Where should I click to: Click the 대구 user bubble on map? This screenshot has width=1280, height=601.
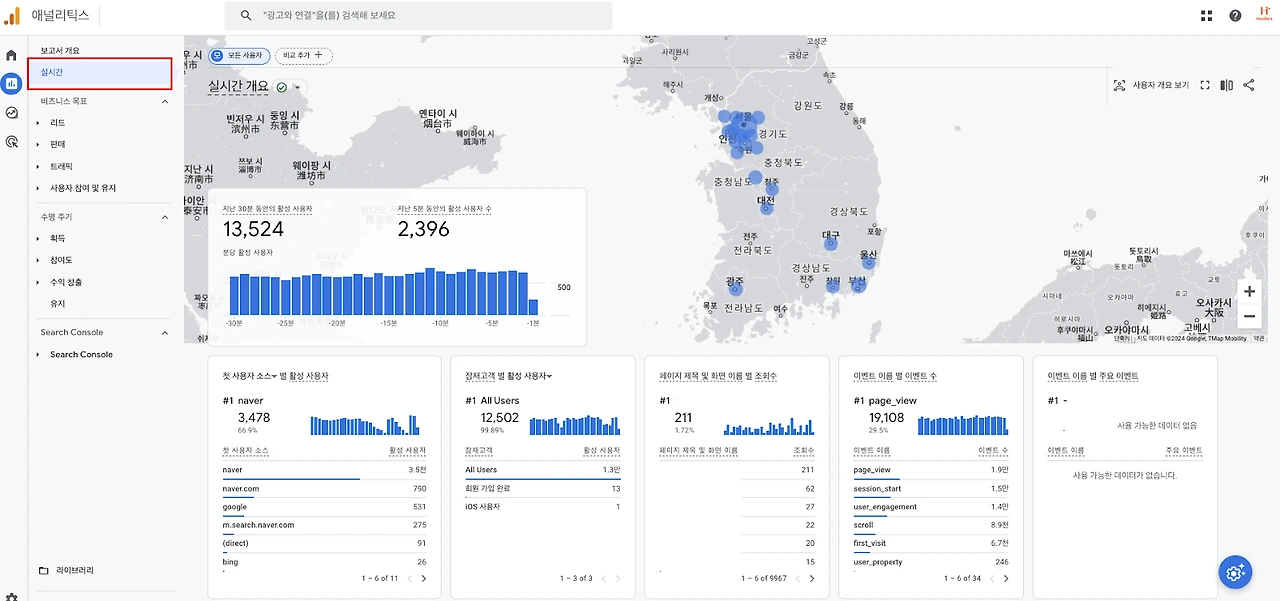[x=831, y=242]
